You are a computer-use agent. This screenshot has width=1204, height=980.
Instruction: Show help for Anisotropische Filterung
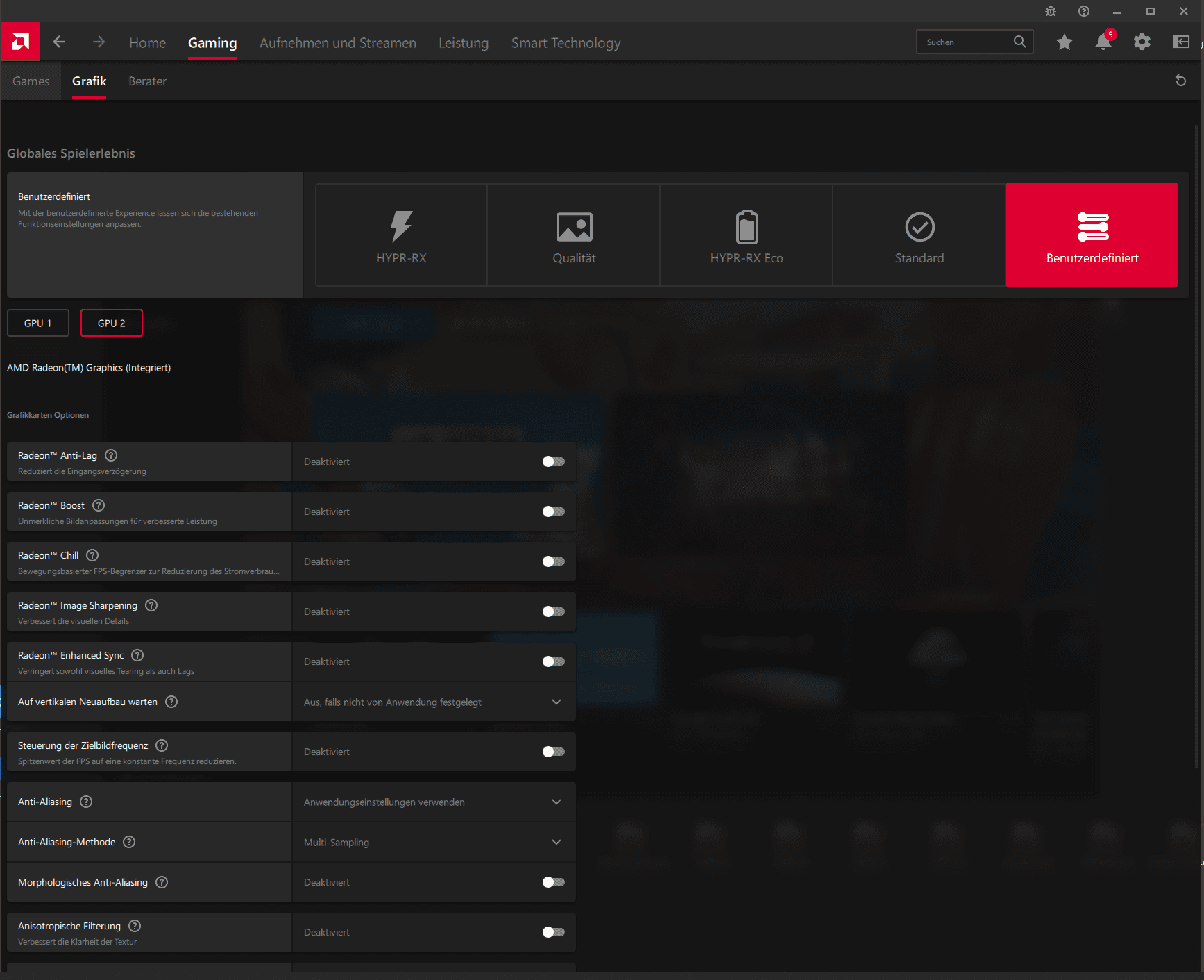coord(135,926)
